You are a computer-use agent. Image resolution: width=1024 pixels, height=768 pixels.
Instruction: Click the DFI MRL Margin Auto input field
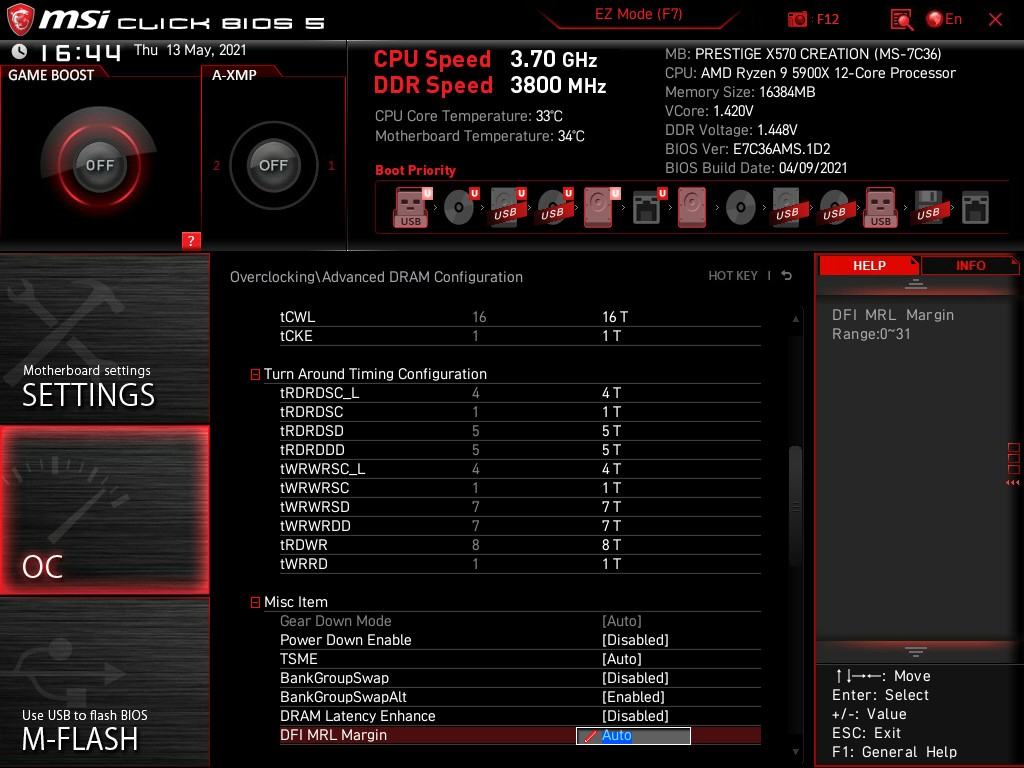(633, 735)
